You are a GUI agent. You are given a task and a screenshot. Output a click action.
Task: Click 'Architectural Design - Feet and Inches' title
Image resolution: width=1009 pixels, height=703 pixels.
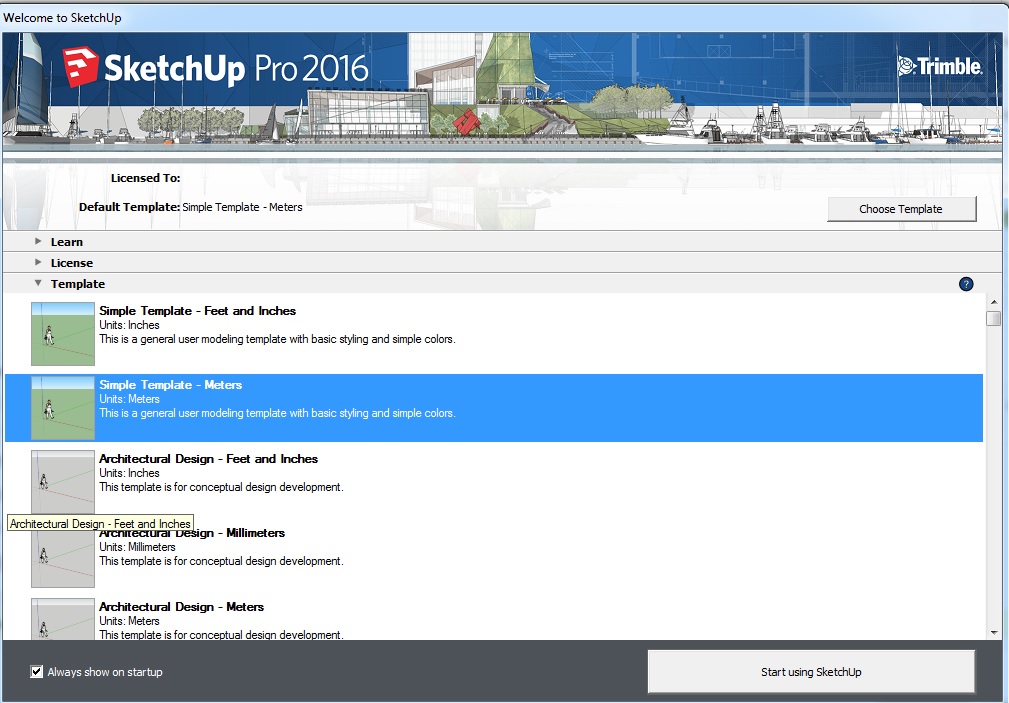(x=208, y=458)
